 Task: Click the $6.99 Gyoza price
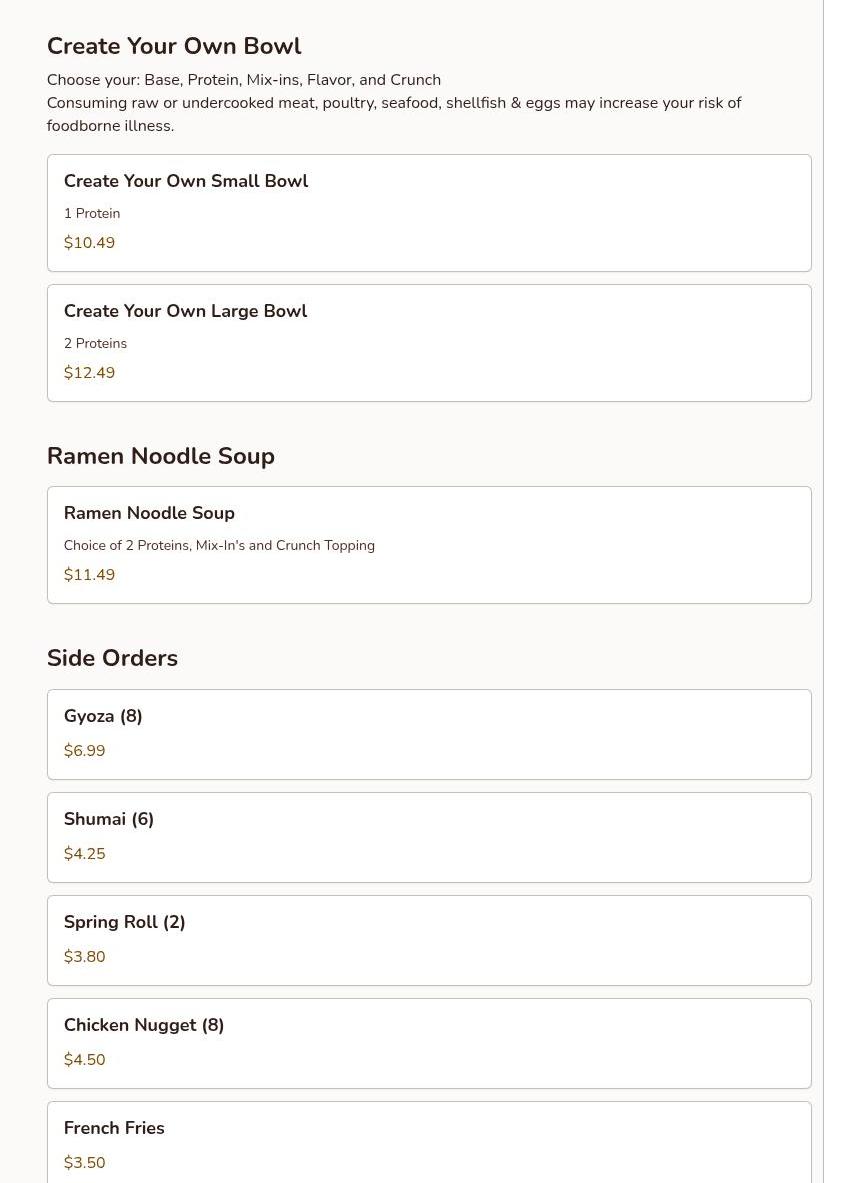click(x=84, y=751)
